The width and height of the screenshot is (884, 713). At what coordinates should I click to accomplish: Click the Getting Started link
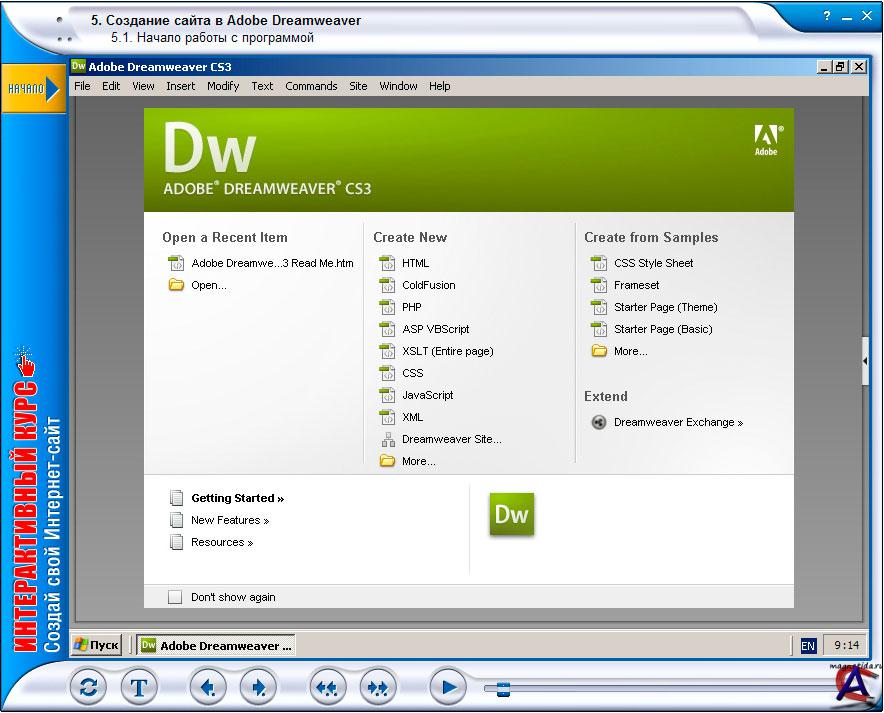[237, 498]
